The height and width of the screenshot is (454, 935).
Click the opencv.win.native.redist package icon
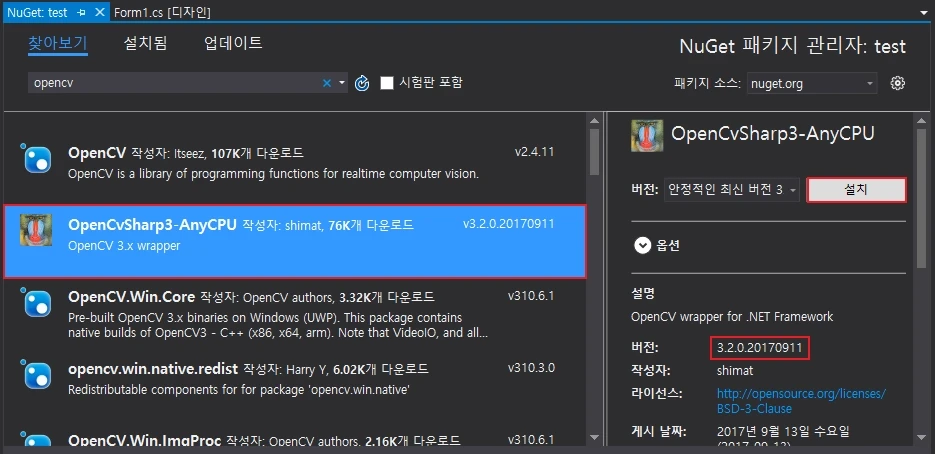click(x=37, y=375)
